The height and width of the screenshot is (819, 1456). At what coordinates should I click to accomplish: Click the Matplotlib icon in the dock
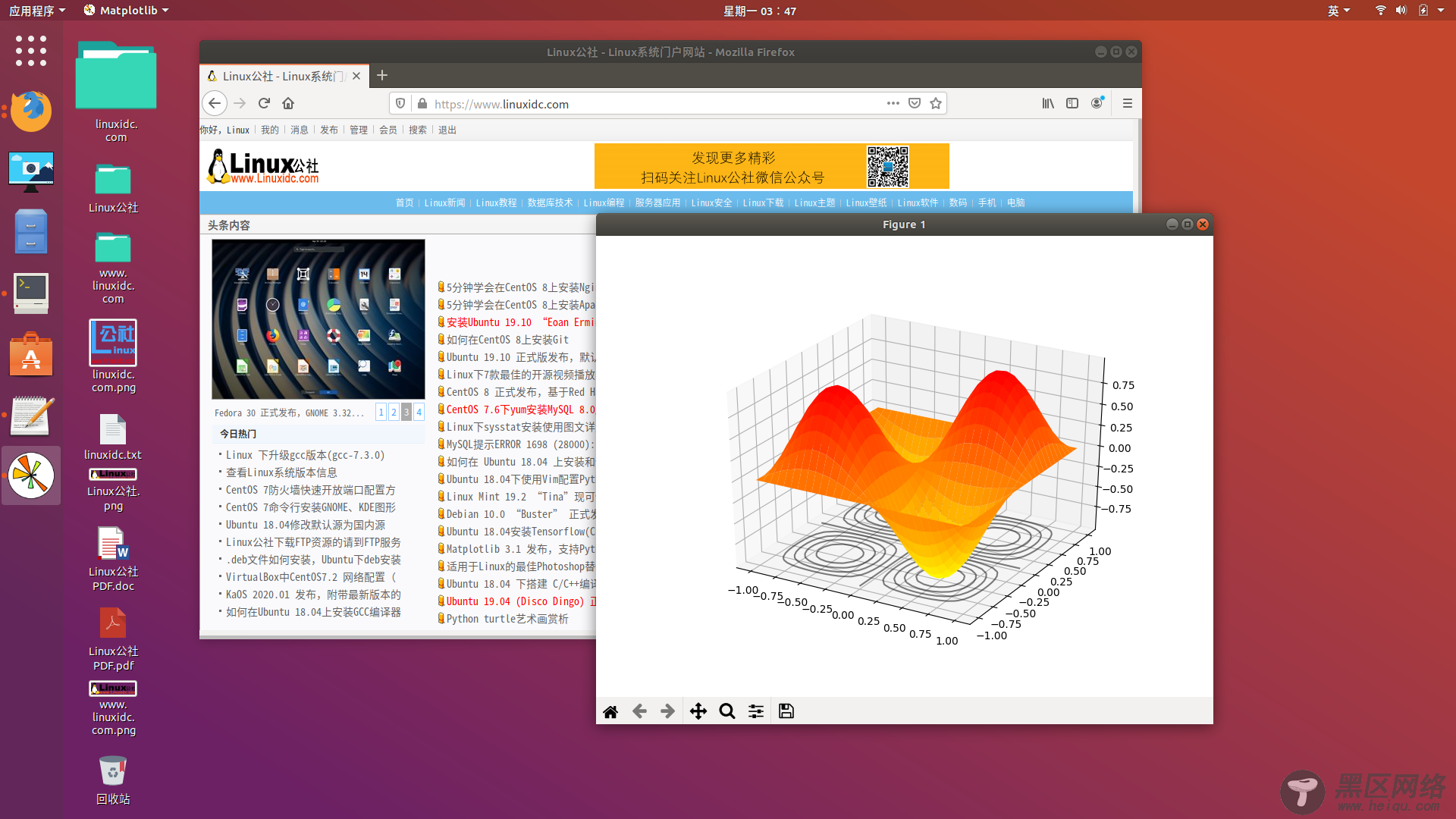[31, 476]
